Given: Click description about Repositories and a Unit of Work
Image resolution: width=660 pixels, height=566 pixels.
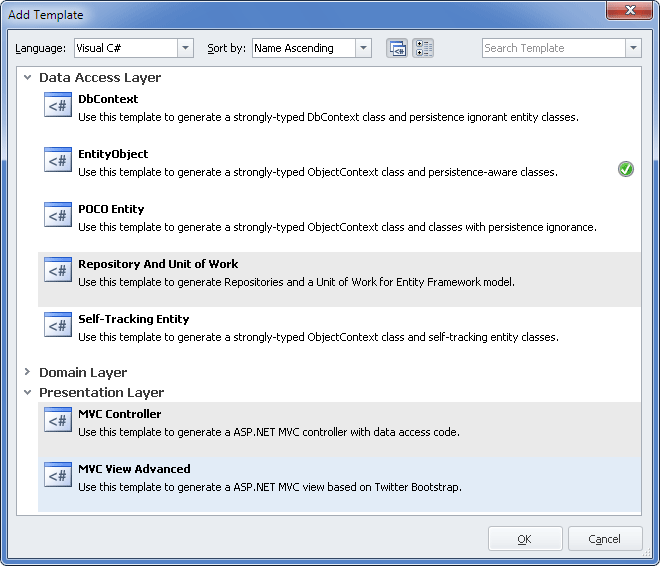Looking at the screenshot, I should point(296,282).
